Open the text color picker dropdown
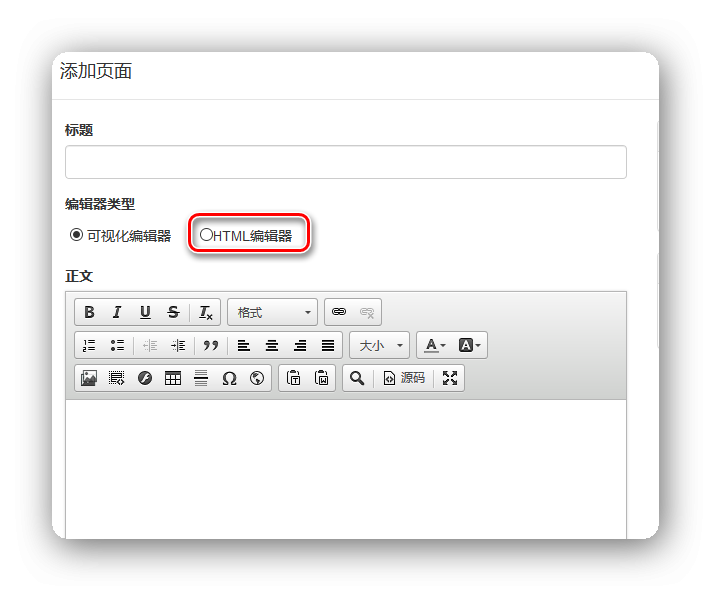The image size is (711, 591). [x=434, y=345]
